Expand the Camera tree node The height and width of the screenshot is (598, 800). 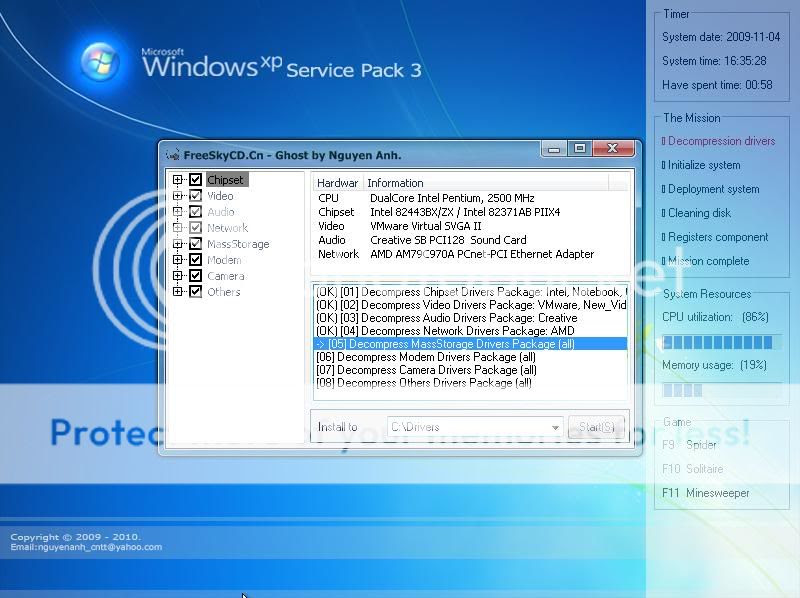(177, 276)
